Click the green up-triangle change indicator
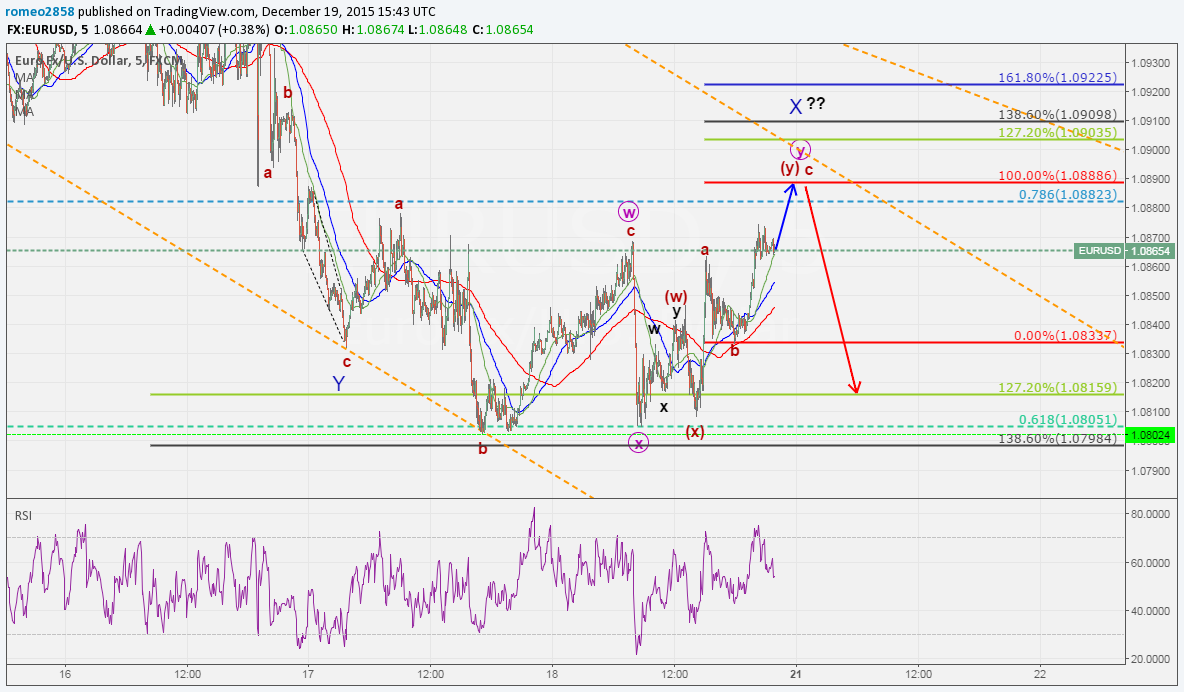This screenshot has height=692, width=1184. point(151,30)
